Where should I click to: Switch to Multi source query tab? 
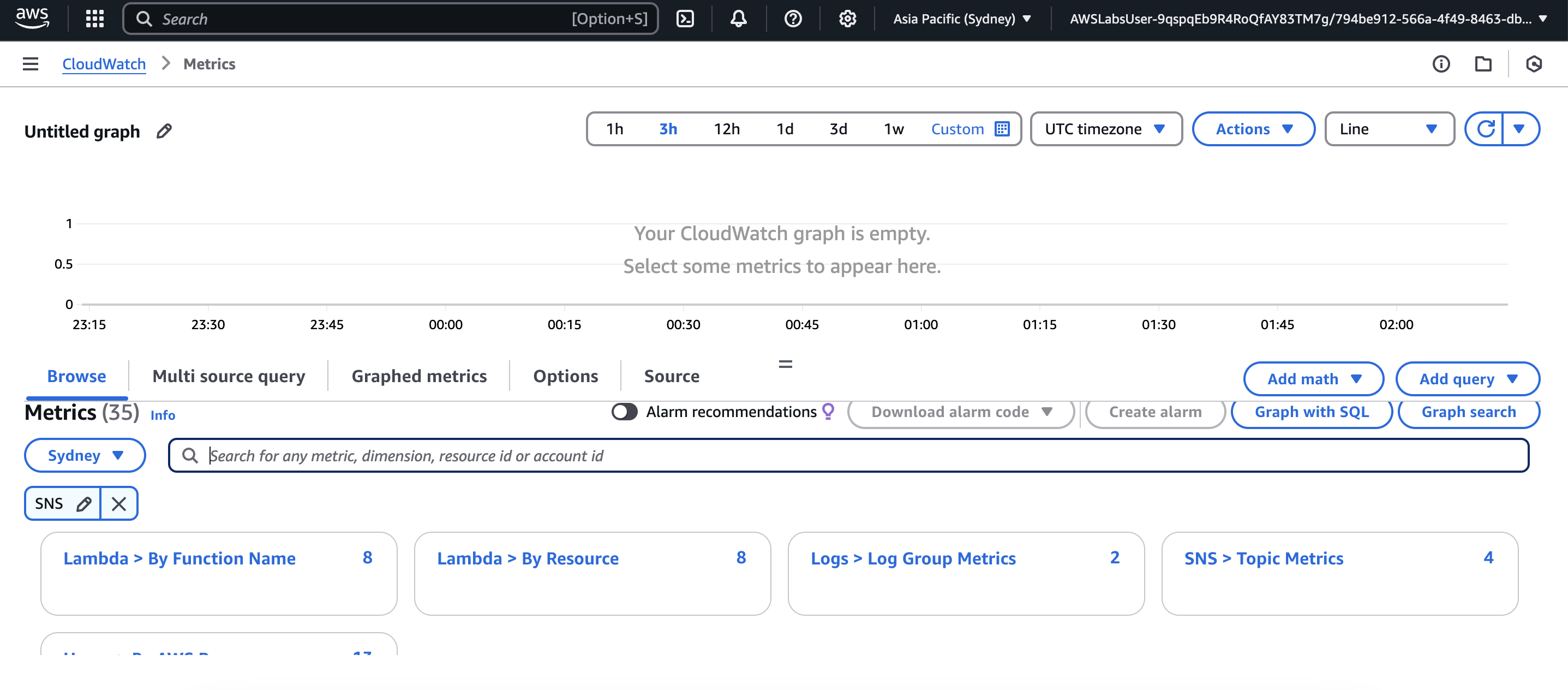(x=228, y=376)
